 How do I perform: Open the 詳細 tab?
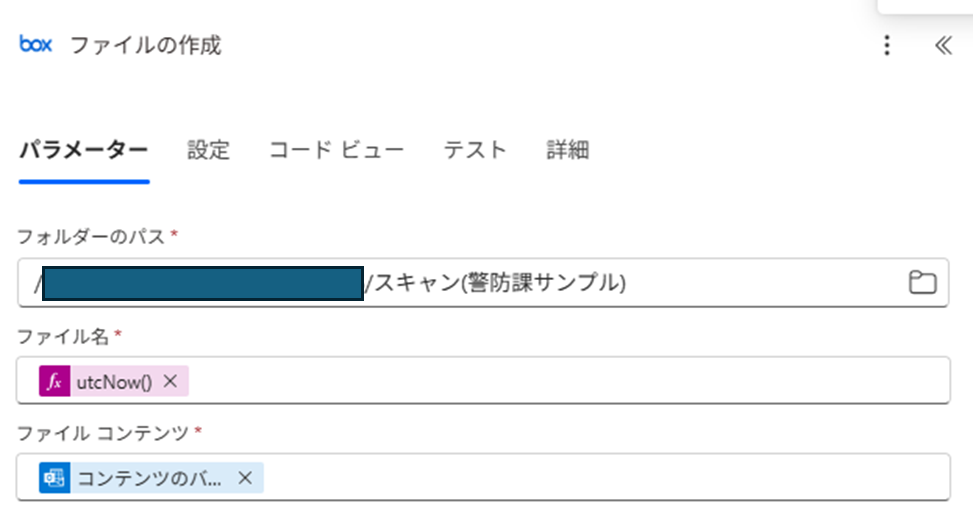point(567,150)
